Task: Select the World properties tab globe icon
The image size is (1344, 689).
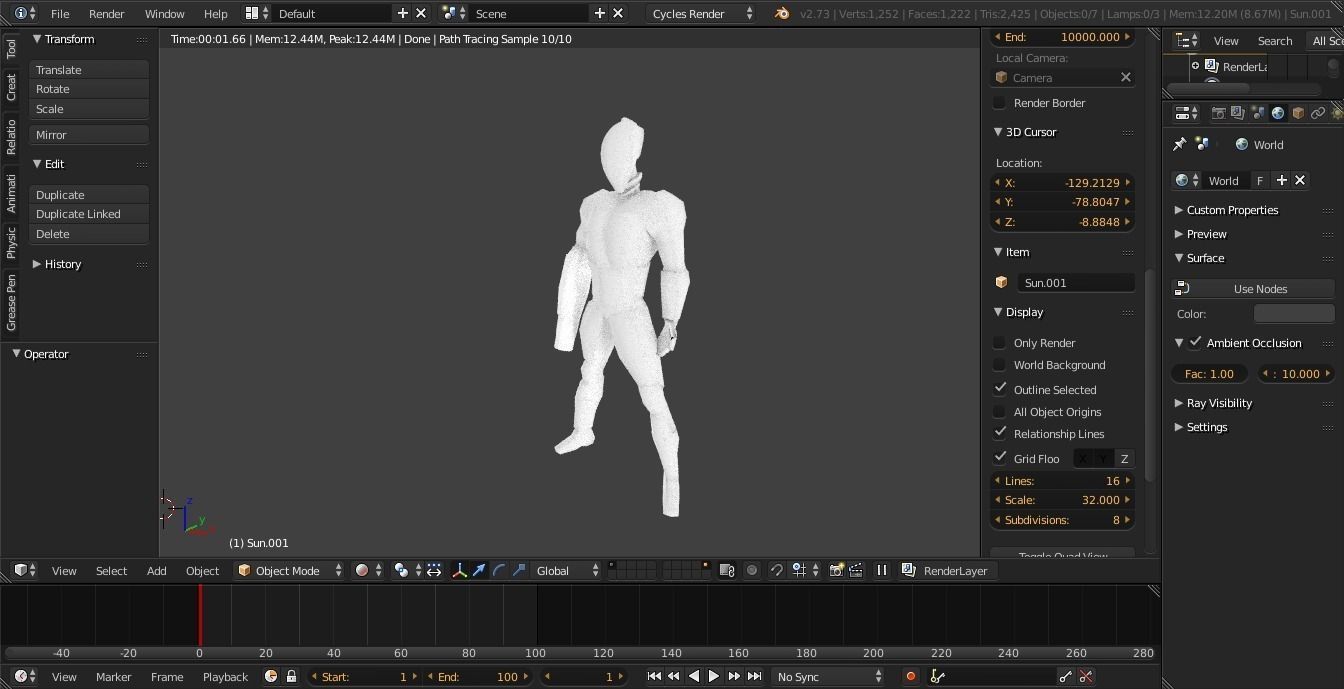Action: (x=1277, y=113)
